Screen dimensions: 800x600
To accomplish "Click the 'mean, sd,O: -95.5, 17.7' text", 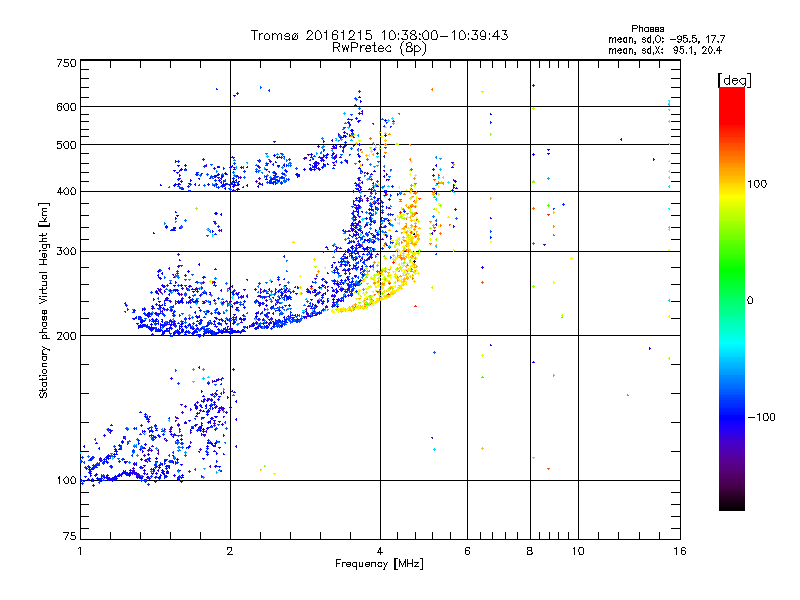I will click(x=666, y=39).
